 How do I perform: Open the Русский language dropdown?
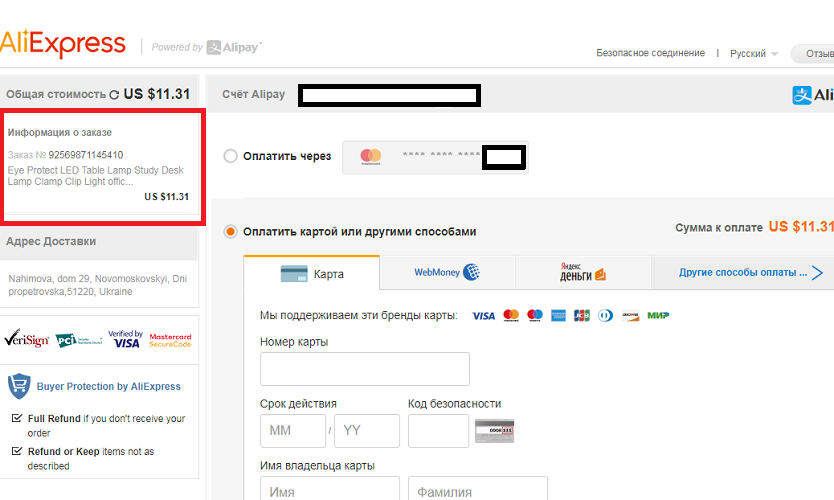(754, 53)
